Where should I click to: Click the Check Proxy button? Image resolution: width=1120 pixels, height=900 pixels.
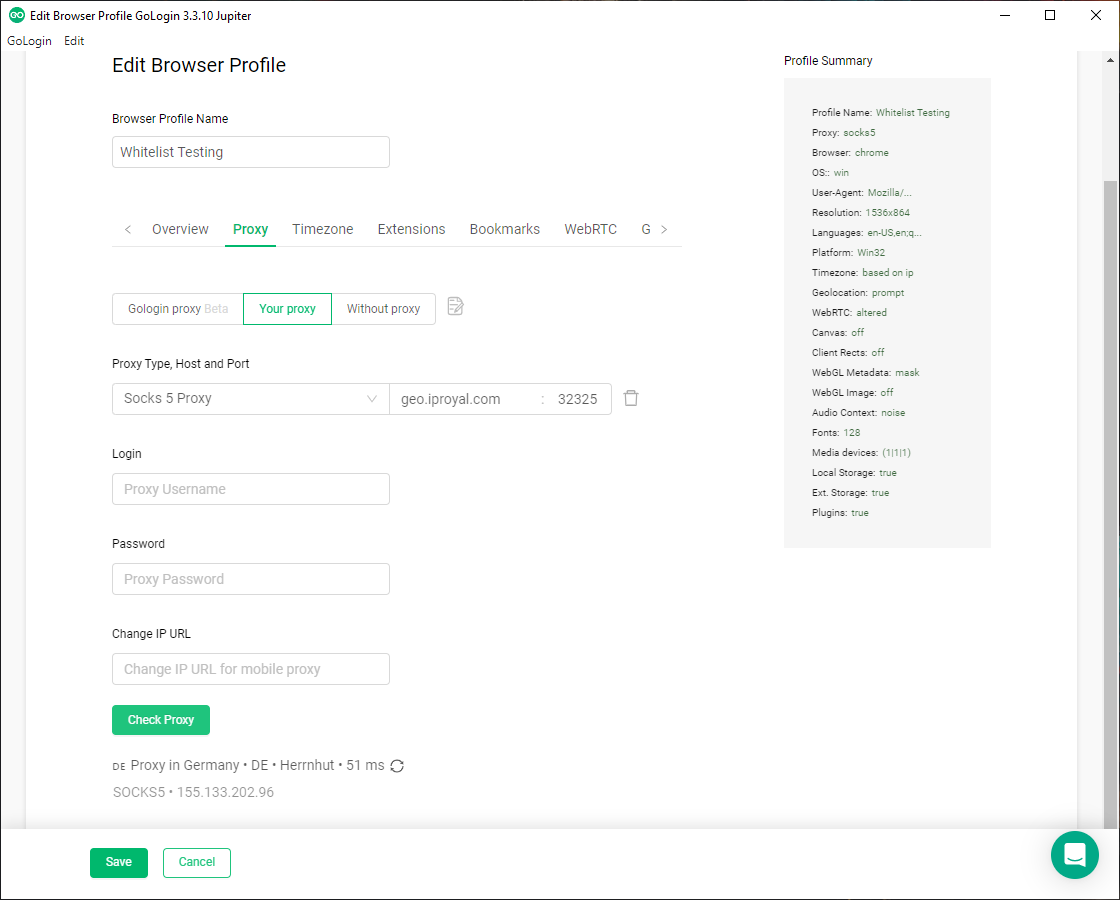click(161, 720)
